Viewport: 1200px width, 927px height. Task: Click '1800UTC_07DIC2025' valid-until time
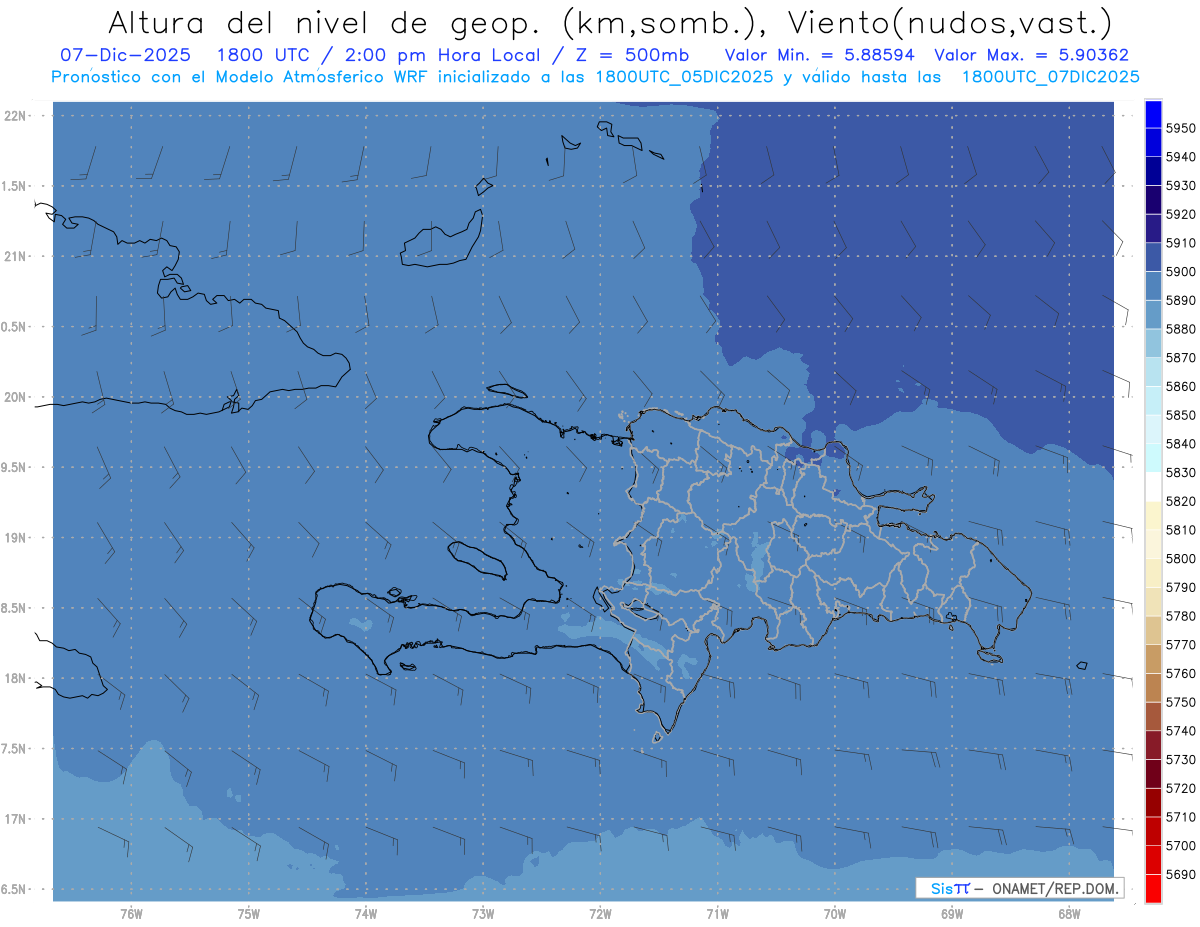[1050, 77]
